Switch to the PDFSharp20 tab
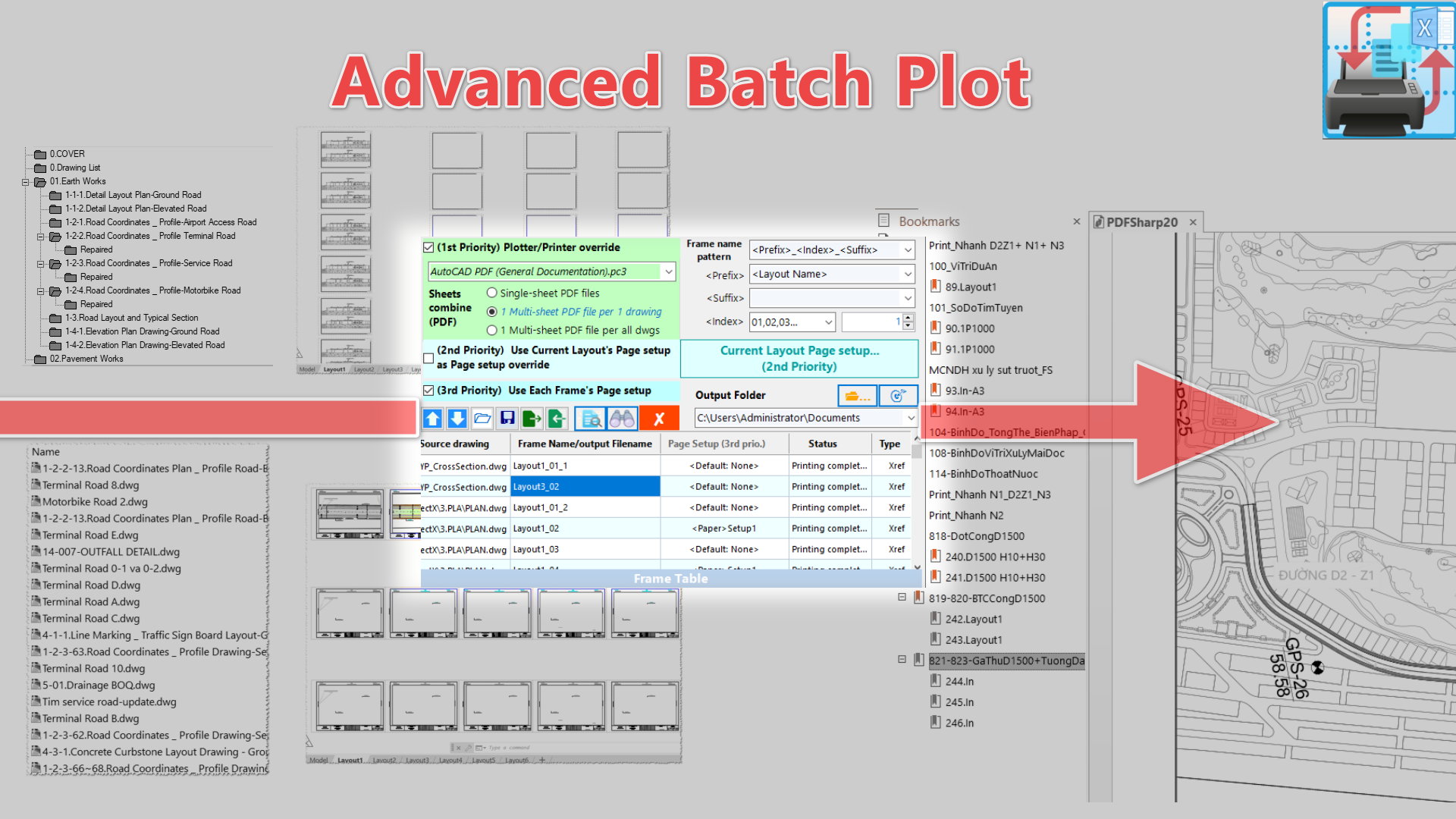 point(1141,222)
